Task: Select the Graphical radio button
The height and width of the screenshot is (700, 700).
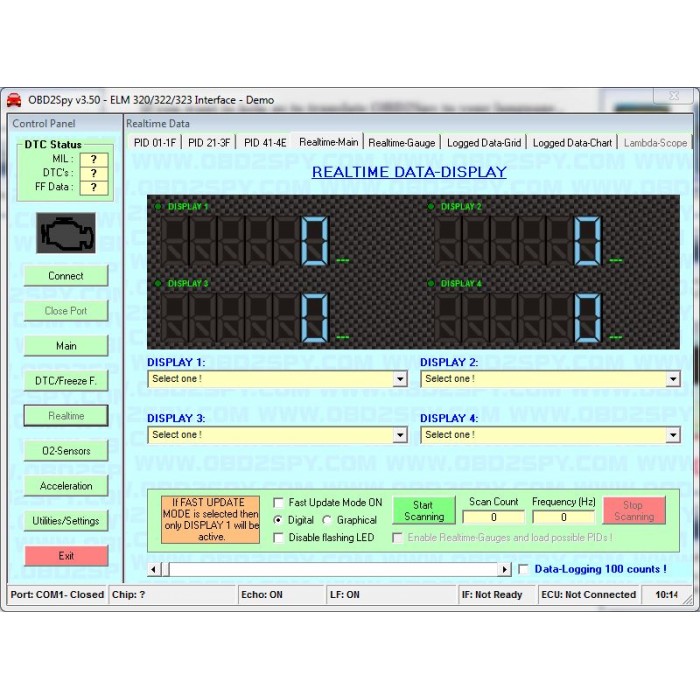Action: tap(327, 520)
